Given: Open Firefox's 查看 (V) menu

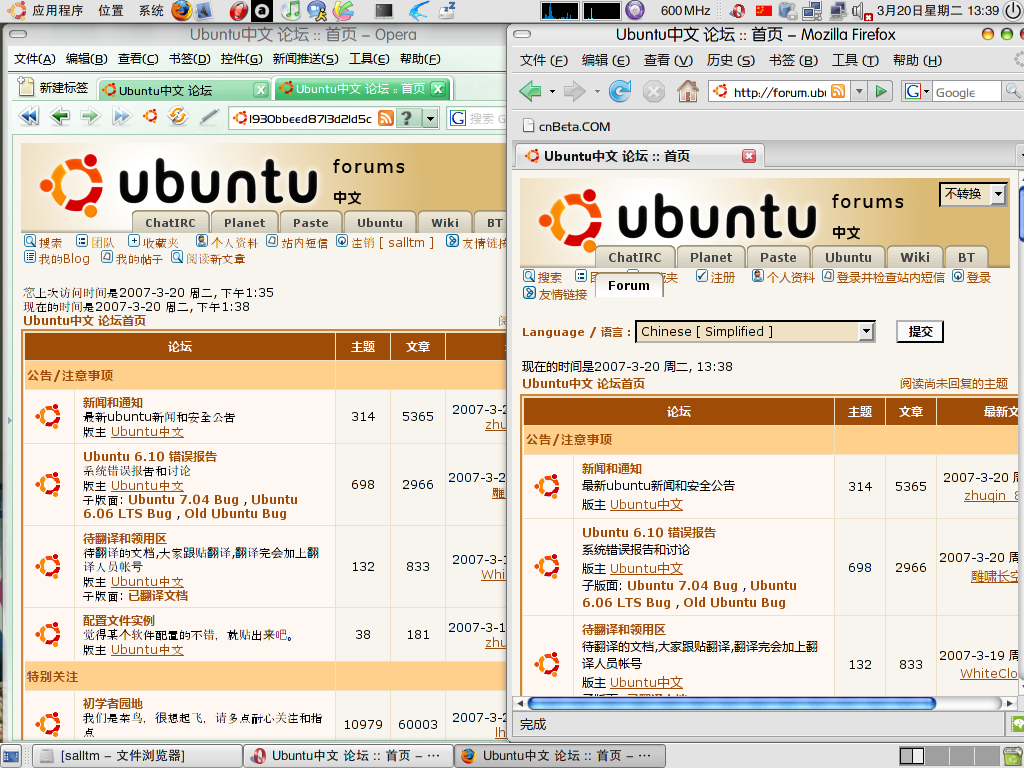Looking at the screenshot, I should pos(668,61).
